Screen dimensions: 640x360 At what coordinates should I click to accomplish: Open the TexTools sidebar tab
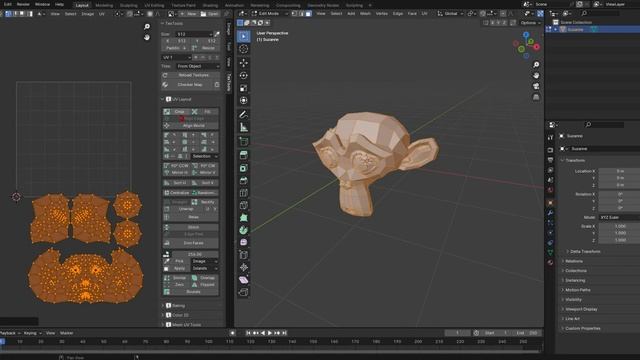pyautogui.click(x=229, y=83)
